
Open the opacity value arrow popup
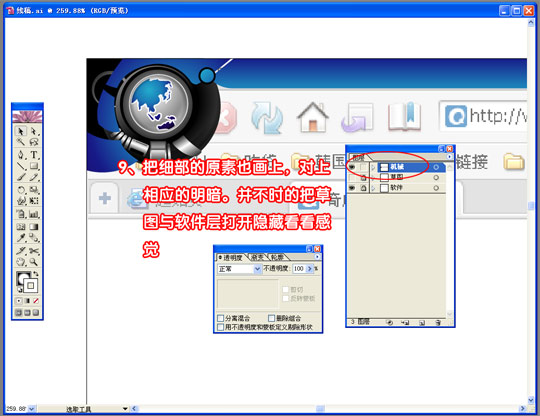click(309, 269)
